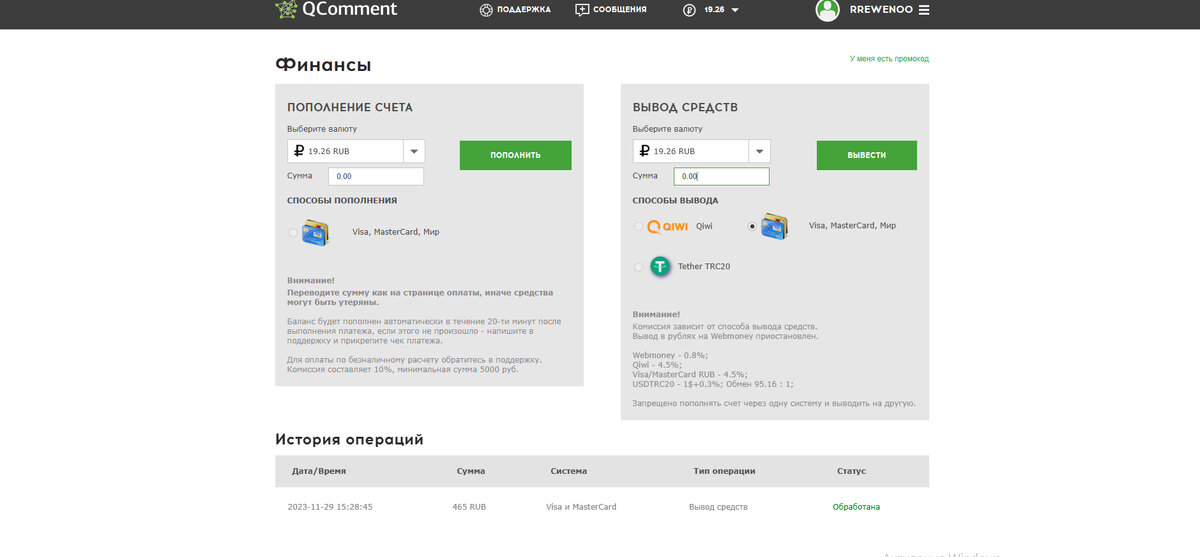
Task: Click the Сумма field in withdrawal panel
Action: coord(722,176)
